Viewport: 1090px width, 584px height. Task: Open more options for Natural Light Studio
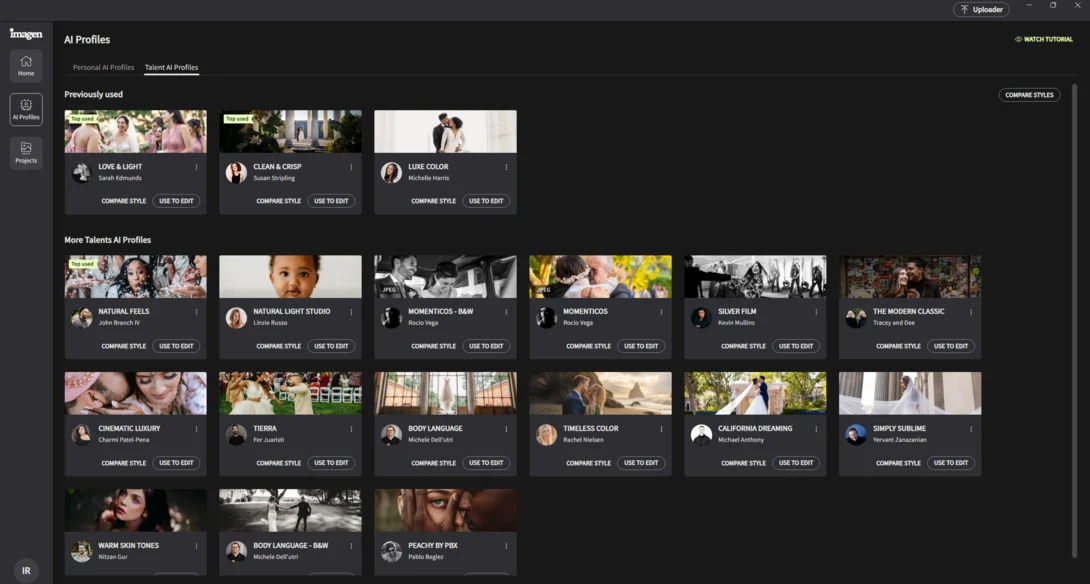pyautogui.click(x=351, y=312)
